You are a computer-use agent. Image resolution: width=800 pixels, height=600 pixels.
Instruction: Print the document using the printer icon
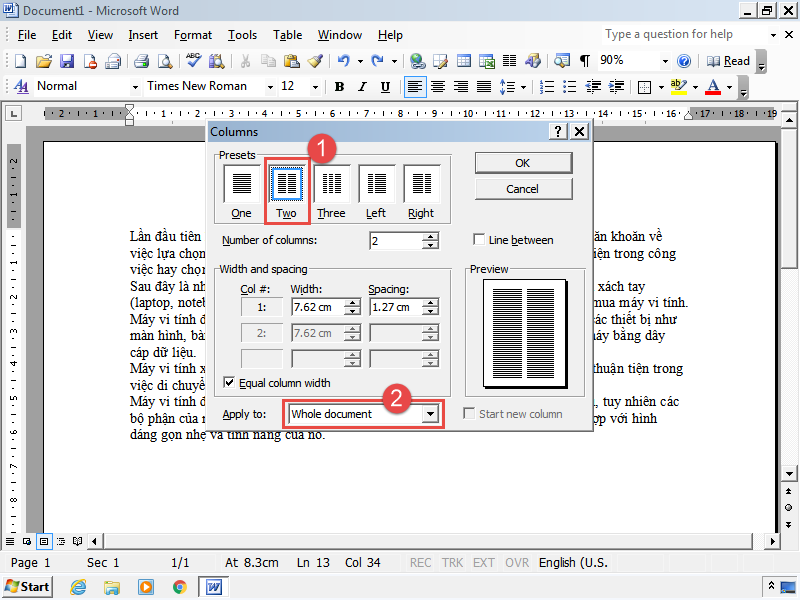tap(141, 61)
